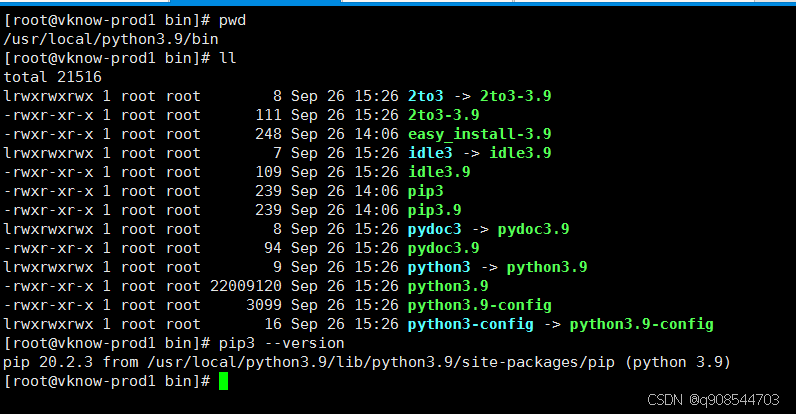Click the /usr/local/python3.9/bin path output

click(108, 39)
